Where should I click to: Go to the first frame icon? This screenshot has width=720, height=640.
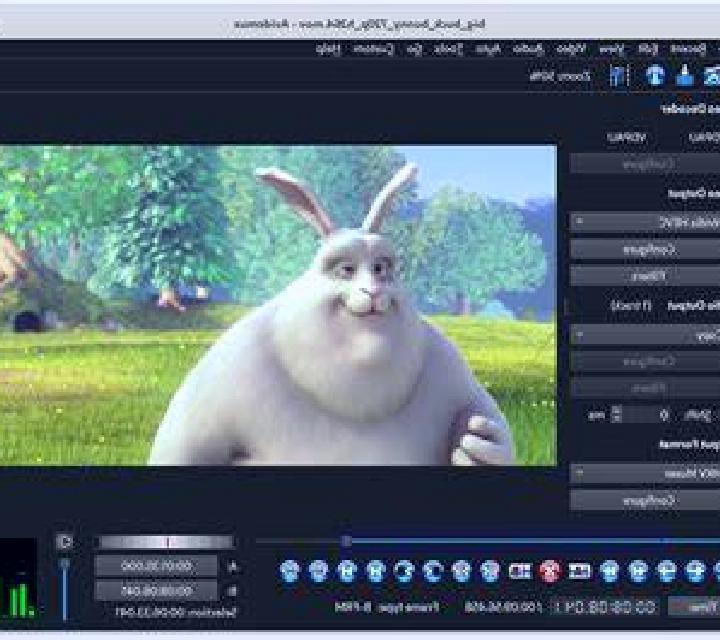(376, 571)
